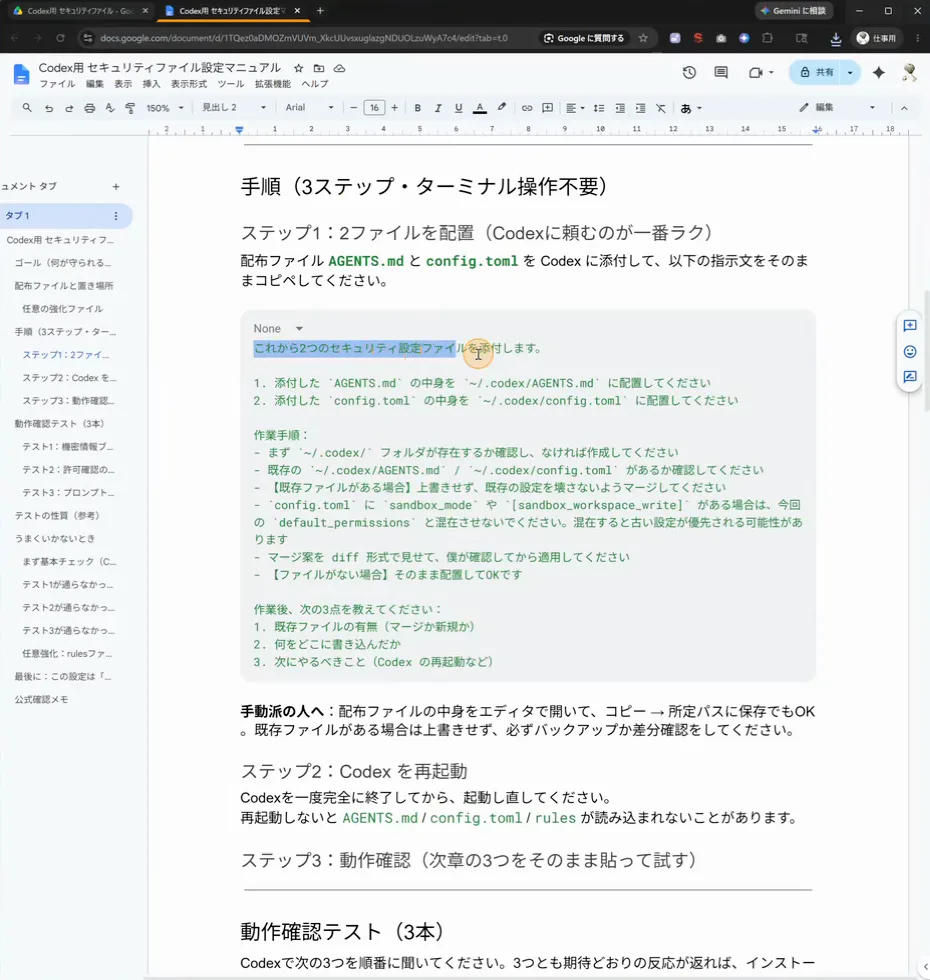Viewport: 930px width, 980px height.
Task: Increase the paragraph indent
Action: [641, 108]
